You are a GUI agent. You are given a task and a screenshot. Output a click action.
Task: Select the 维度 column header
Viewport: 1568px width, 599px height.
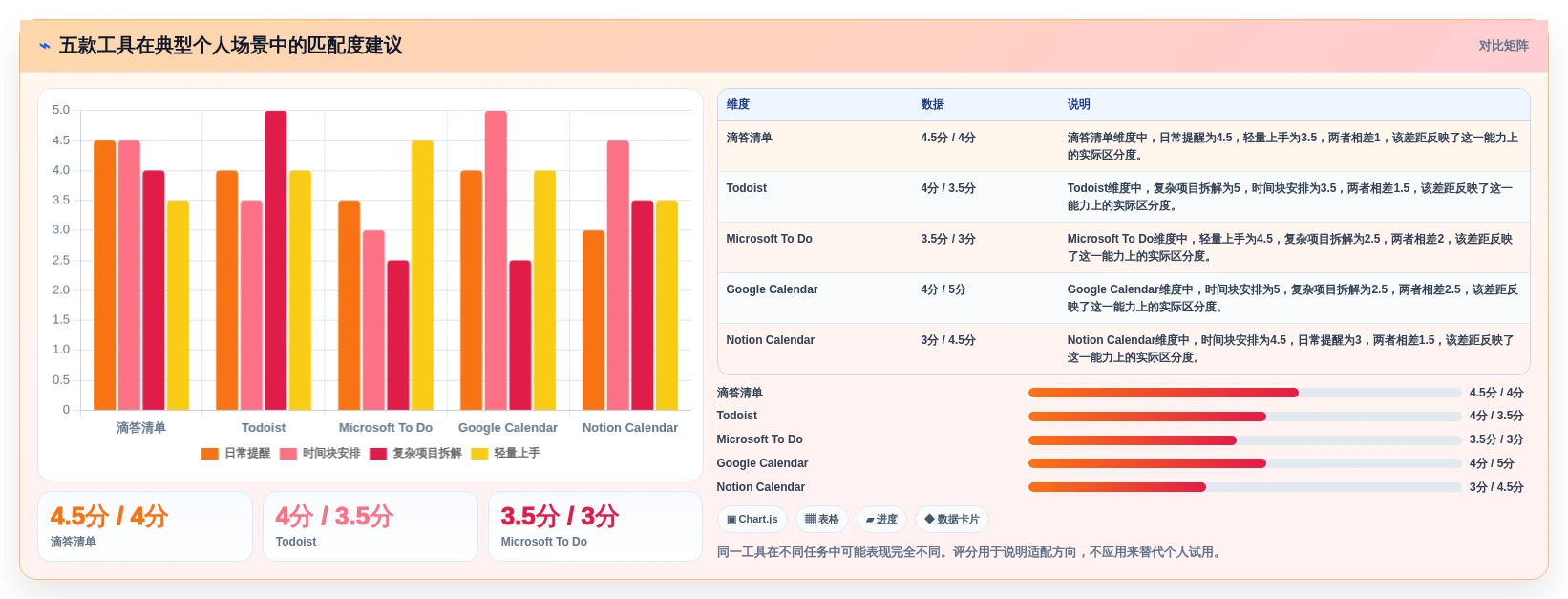tap(738, 105)
